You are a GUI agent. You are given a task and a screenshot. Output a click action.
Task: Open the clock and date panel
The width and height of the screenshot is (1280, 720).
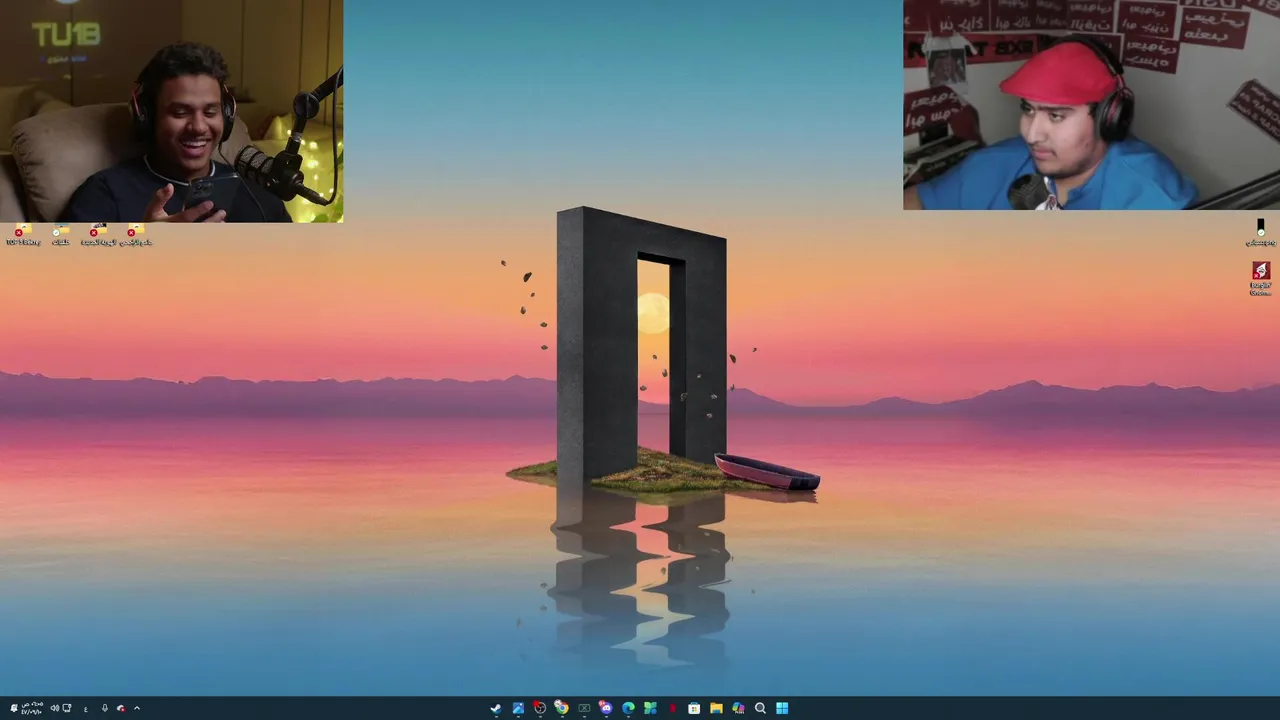[32, 708]
